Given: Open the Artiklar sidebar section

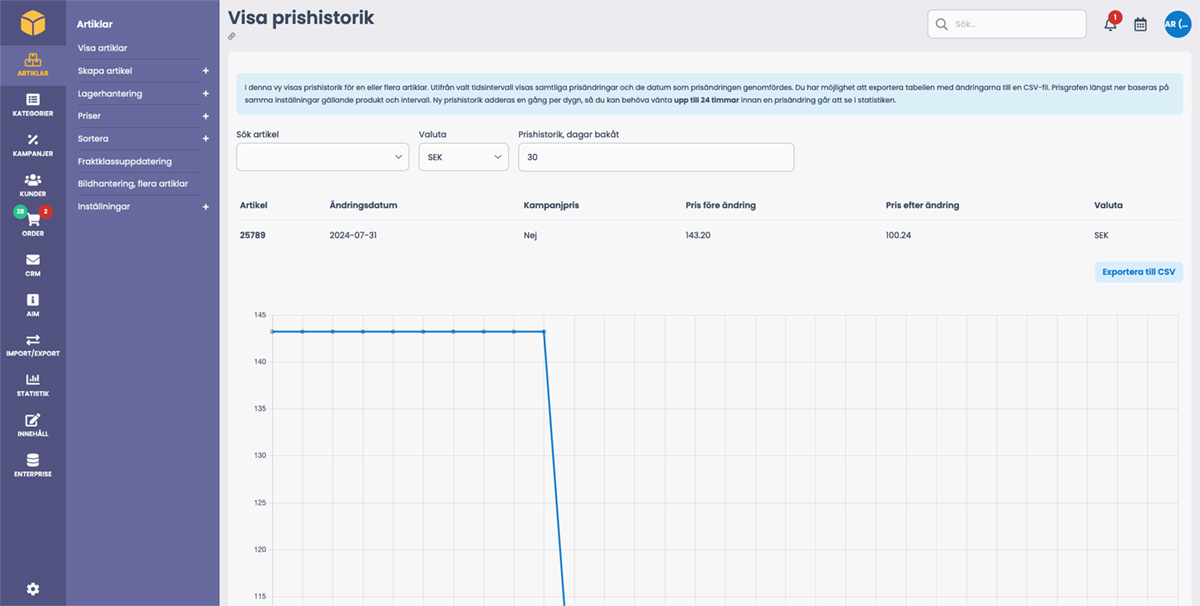Looking at the screenshot, I should pyautogui.click(x=33, y=65).
